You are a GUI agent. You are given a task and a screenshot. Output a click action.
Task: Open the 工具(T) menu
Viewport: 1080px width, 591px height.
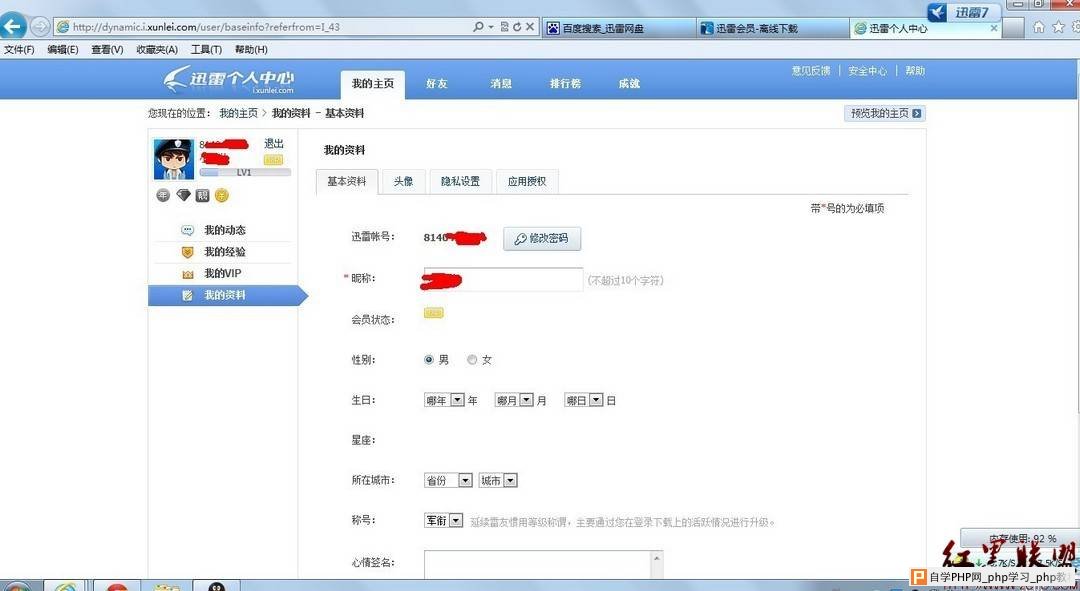point(207,50)
